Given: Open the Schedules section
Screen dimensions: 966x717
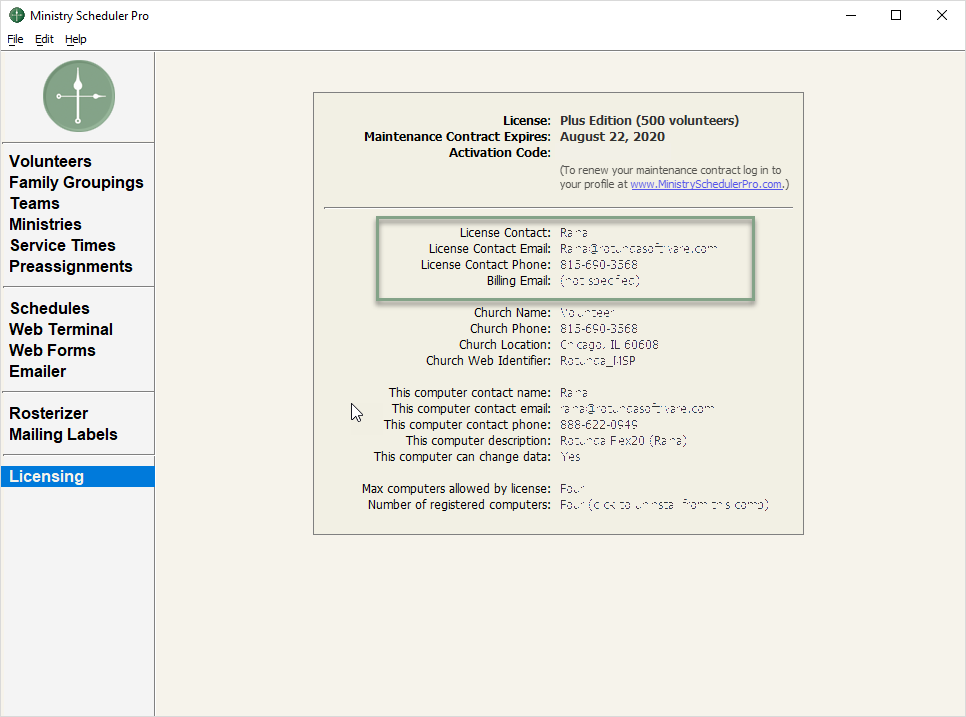Looking at the screenshot, I should pyautogui.click(x=49, y=308).
